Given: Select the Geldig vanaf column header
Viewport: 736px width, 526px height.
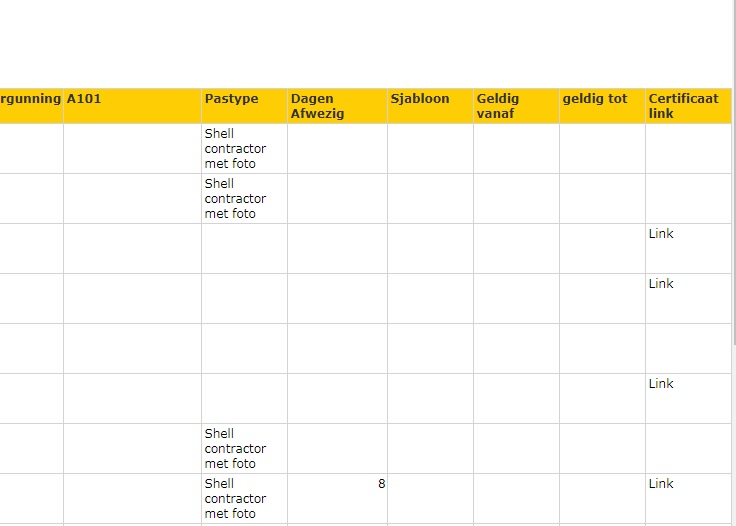Looking at the screenshot, I should coord(498,106).
